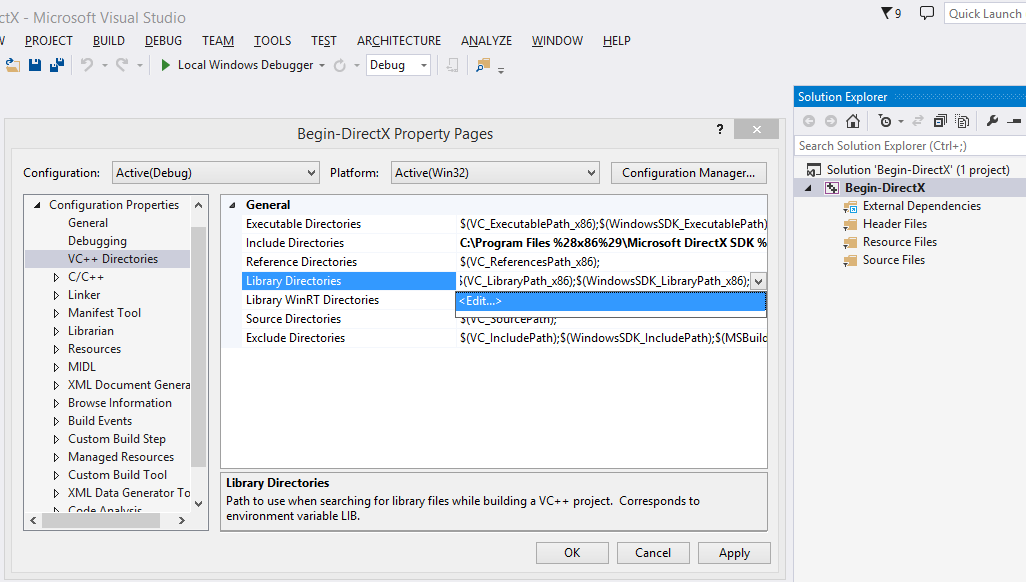Click the Search Solution Explorer field
The image size is (1026, 582).
tap(911, 146)
